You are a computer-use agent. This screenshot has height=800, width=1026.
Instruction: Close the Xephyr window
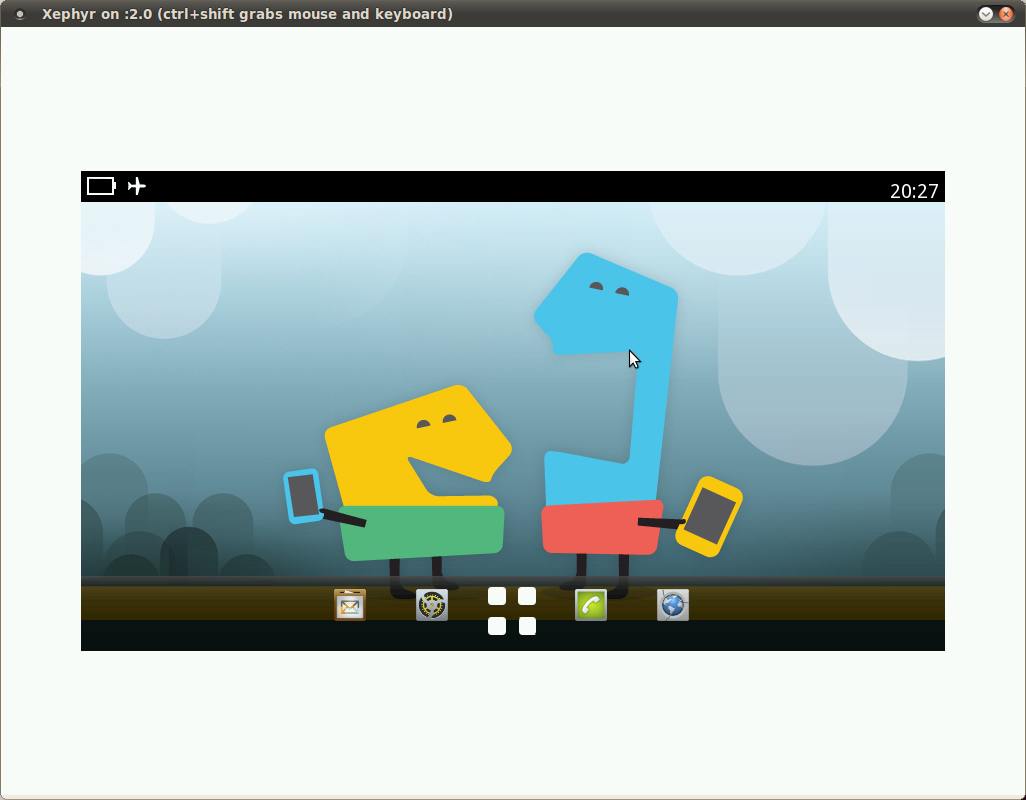tap(1006, 14)
